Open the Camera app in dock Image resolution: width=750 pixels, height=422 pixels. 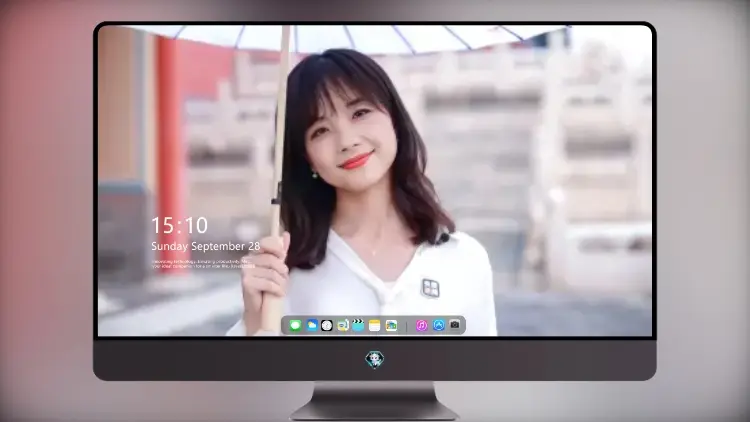click(x=455, y=324)
